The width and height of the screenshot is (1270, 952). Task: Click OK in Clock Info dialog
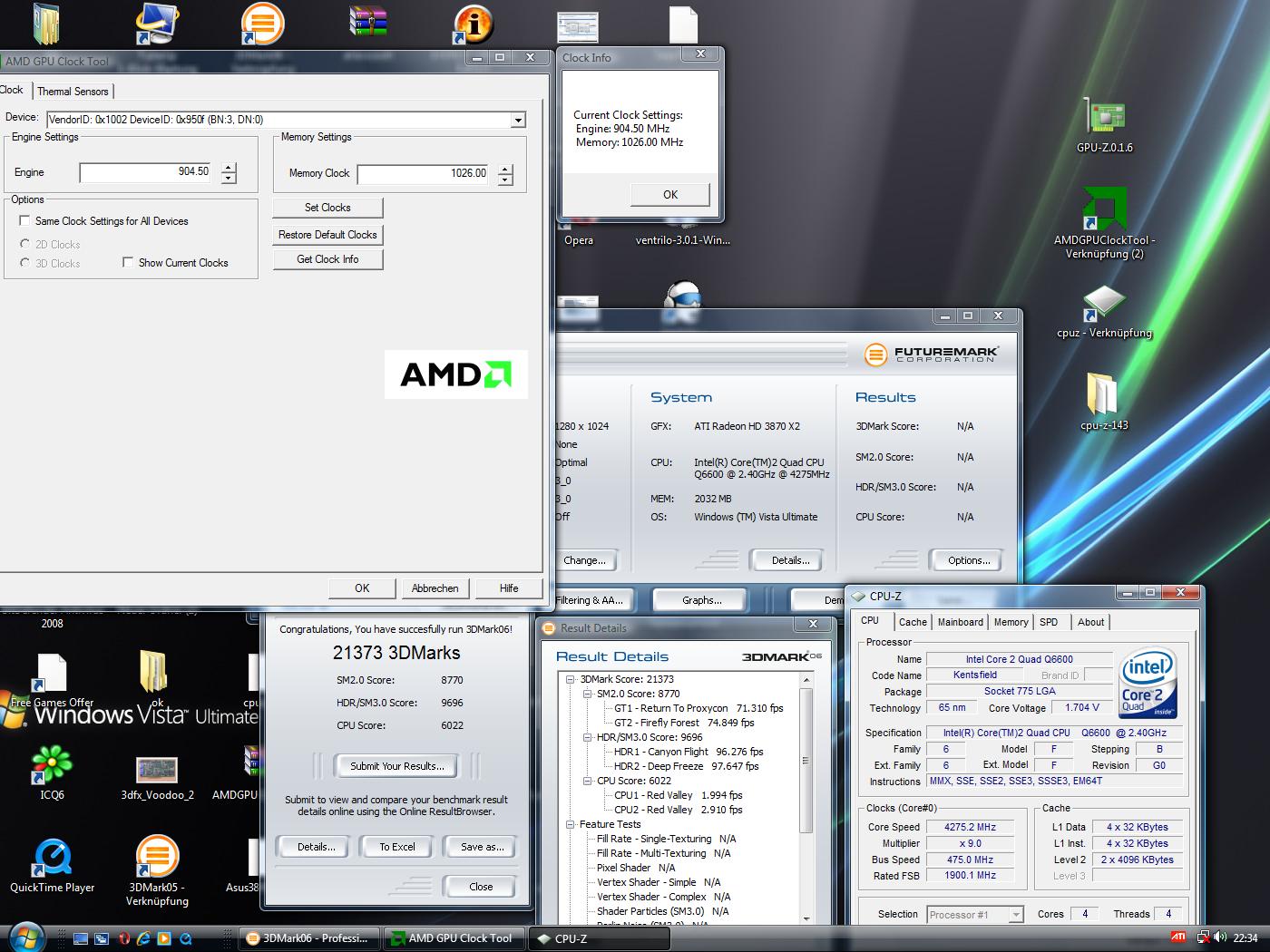coord(670,194)
